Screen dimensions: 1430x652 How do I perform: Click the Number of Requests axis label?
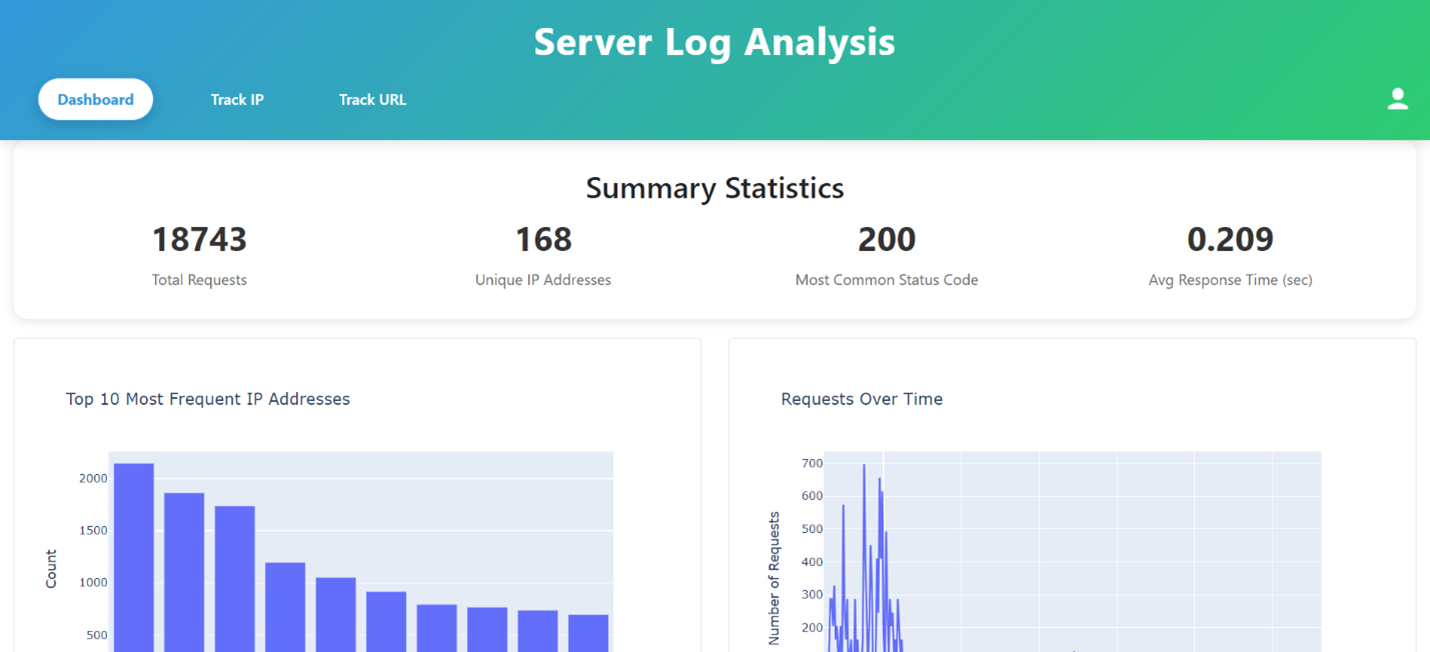click(774, 578)
